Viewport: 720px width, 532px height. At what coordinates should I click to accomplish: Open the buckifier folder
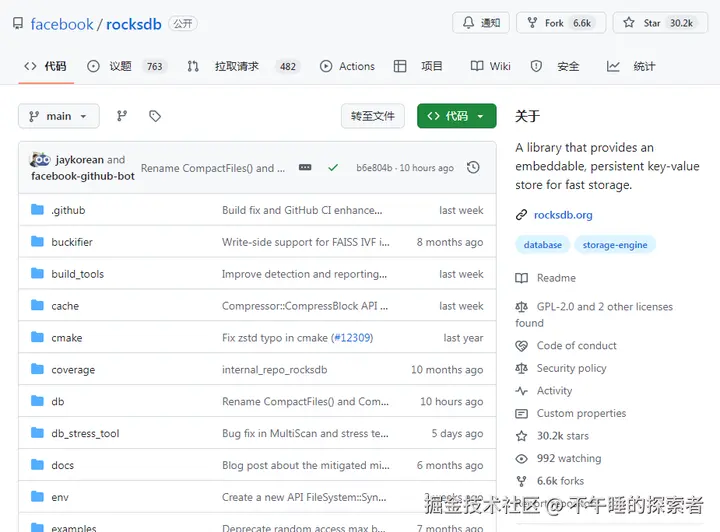tap(72, 242)
